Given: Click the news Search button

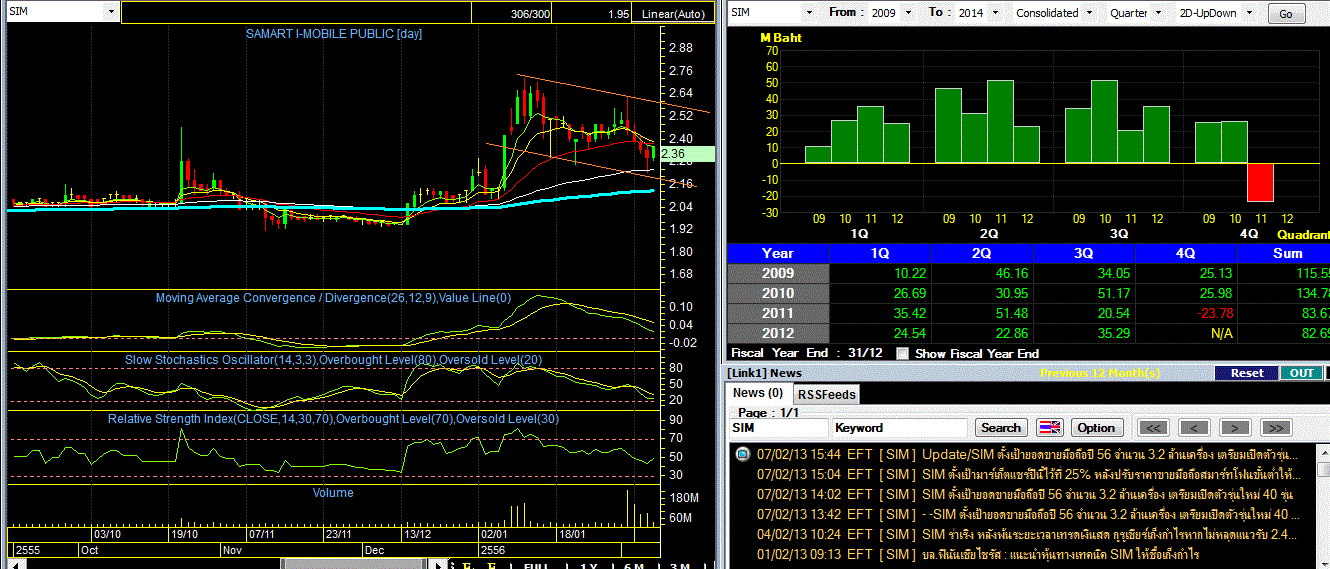Looking at the screenshot, I should click(1001, 427).
